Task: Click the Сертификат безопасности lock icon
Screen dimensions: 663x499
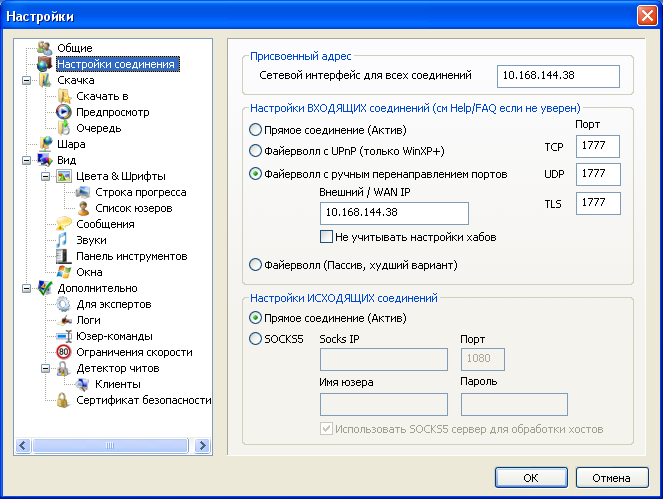Action: 63,400
